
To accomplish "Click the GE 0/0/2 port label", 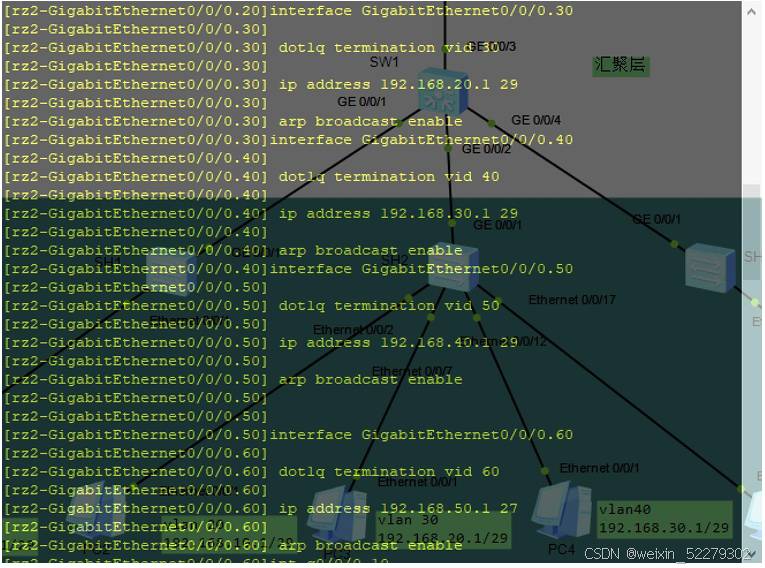I will pos(486,149).
